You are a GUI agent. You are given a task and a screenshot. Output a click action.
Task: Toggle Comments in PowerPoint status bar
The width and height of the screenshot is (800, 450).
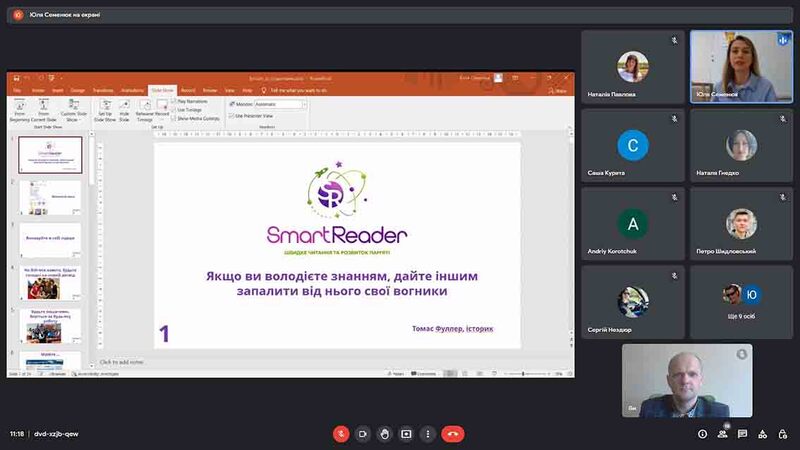(x=424, y=373)
